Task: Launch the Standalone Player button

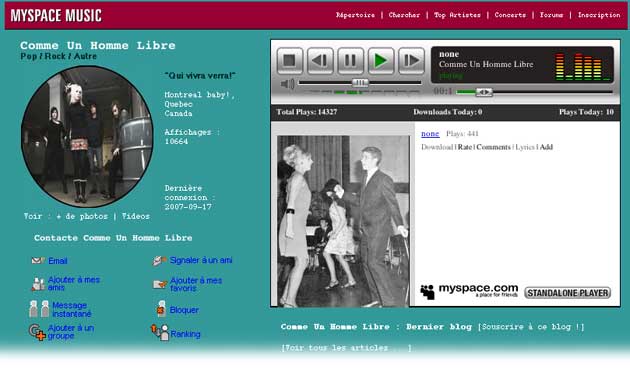Action: pyautogui.click(x=567, y=293)
